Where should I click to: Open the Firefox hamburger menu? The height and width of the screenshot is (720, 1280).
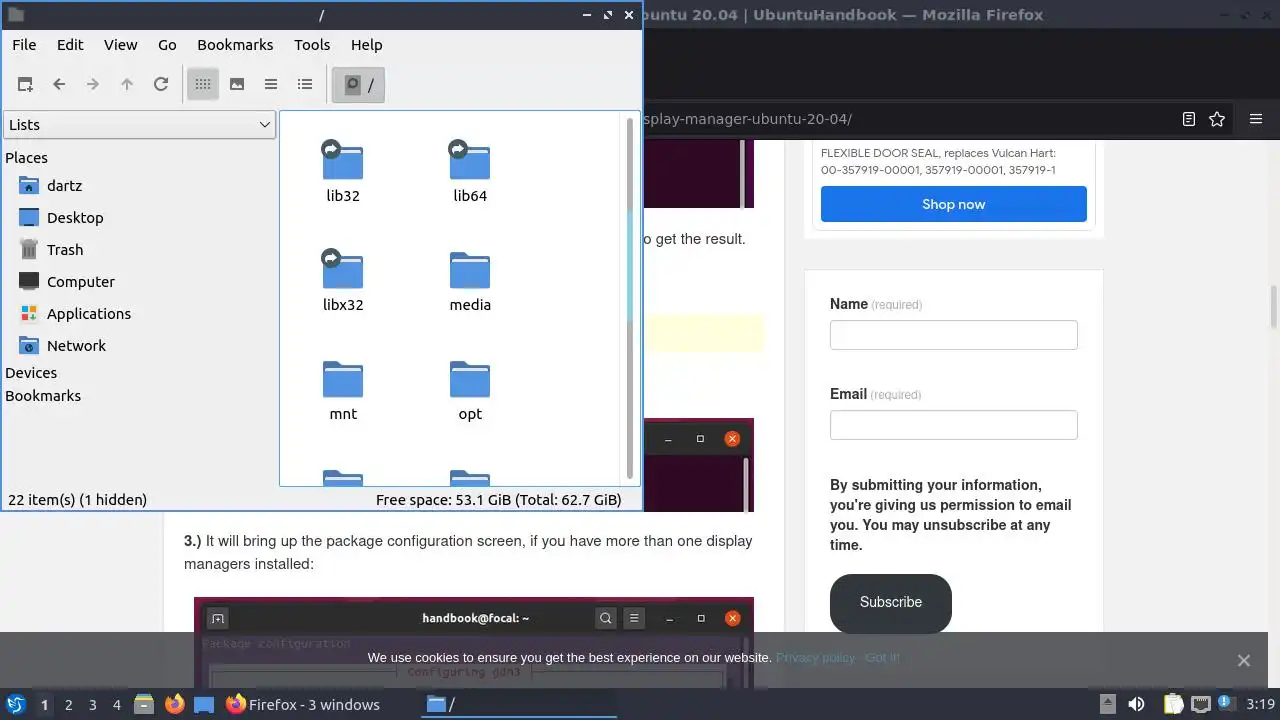(x=1256, y=119)
